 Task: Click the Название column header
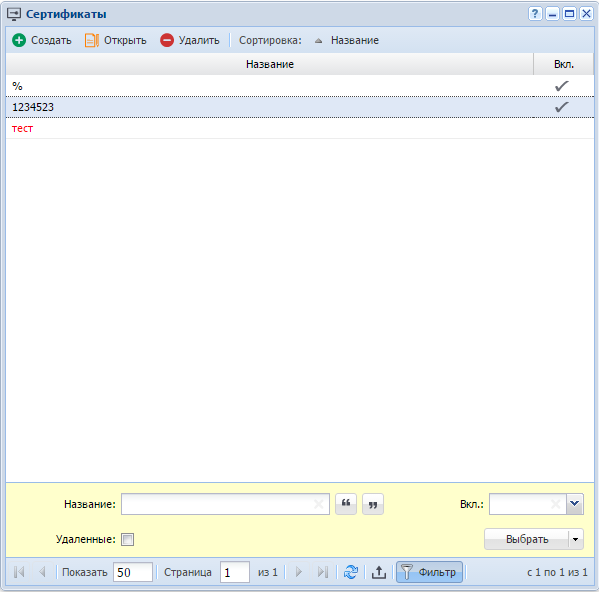click(x=270, y=64)
